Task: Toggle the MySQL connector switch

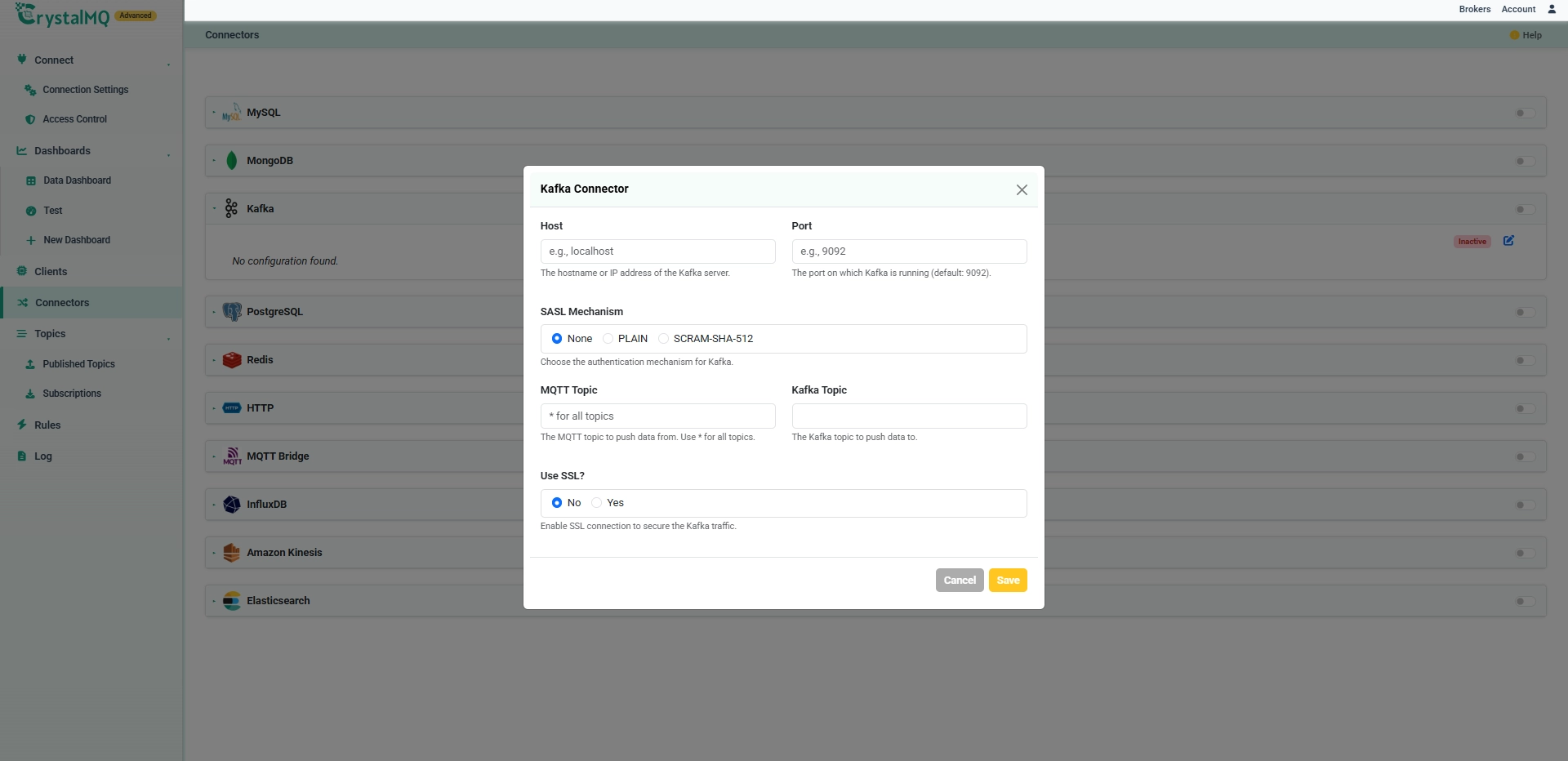Action: [1526, 113]
